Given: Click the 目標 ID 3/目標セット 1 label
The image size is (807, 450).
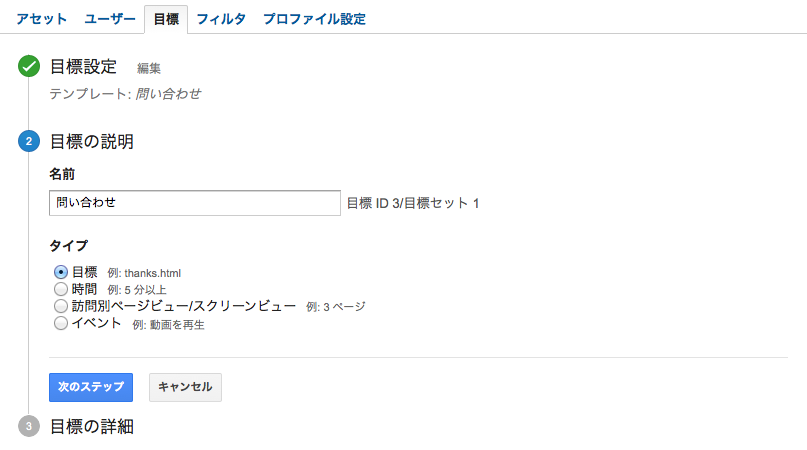Looking at the screenshot, I should click(x=413, y=204).
